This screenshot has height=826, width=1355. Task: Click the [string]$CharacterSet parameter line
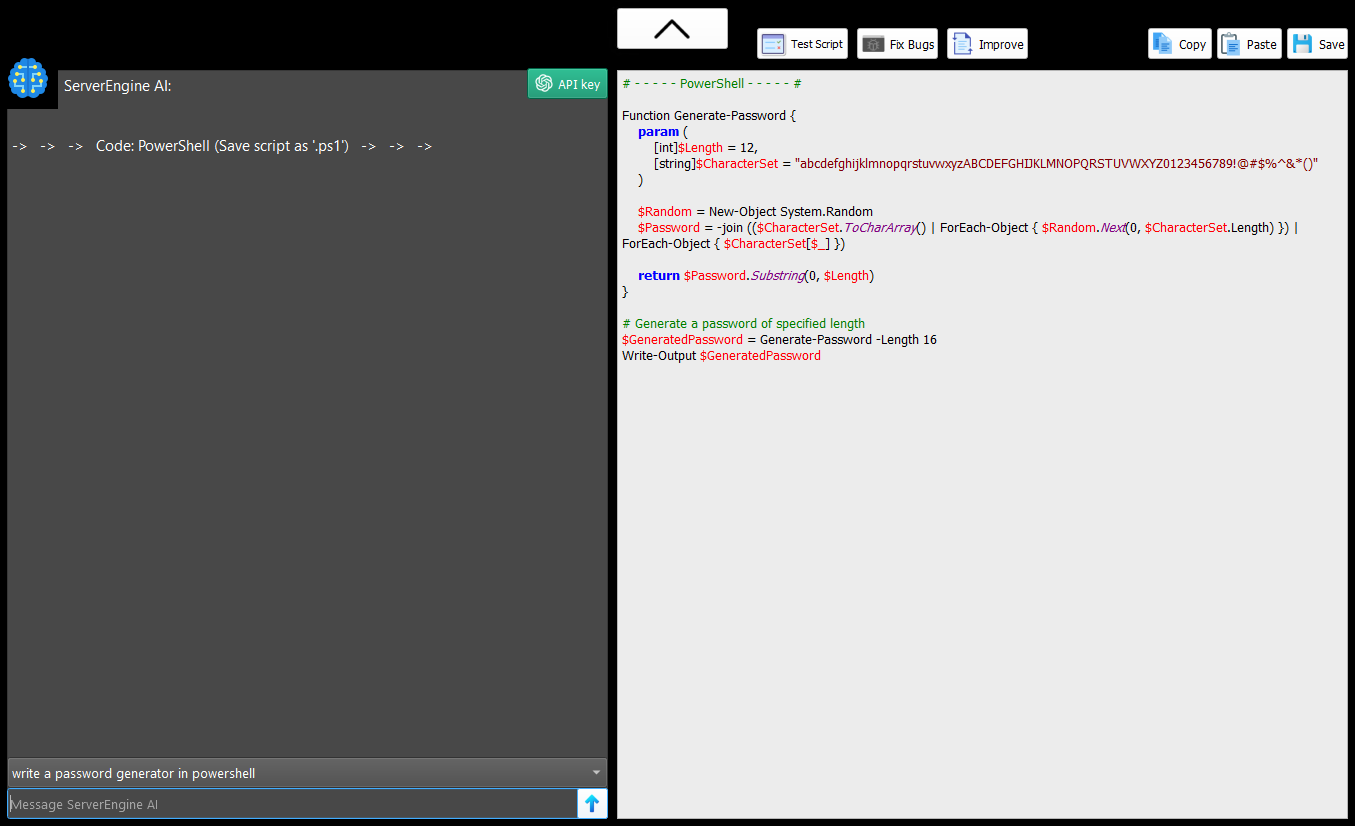click(x=986, y=164)
